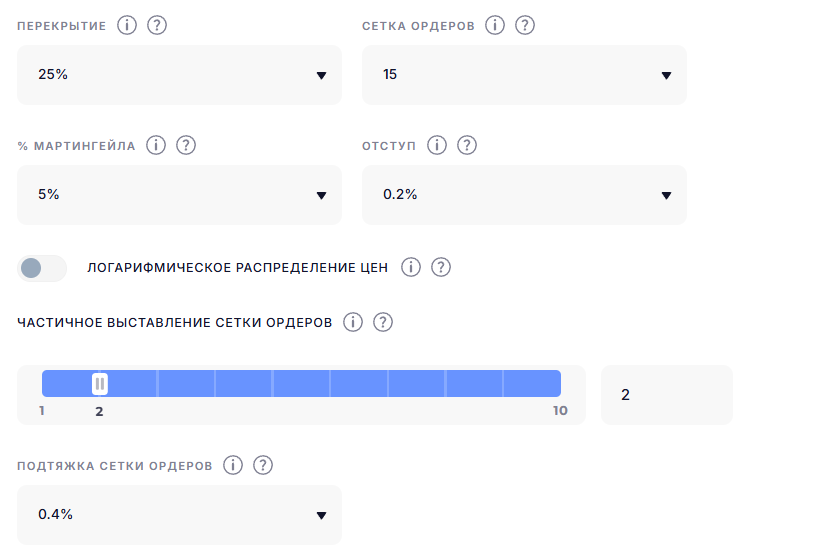Open help question icon for СЕТКА ОРДЕРОВ

[524, 25]
